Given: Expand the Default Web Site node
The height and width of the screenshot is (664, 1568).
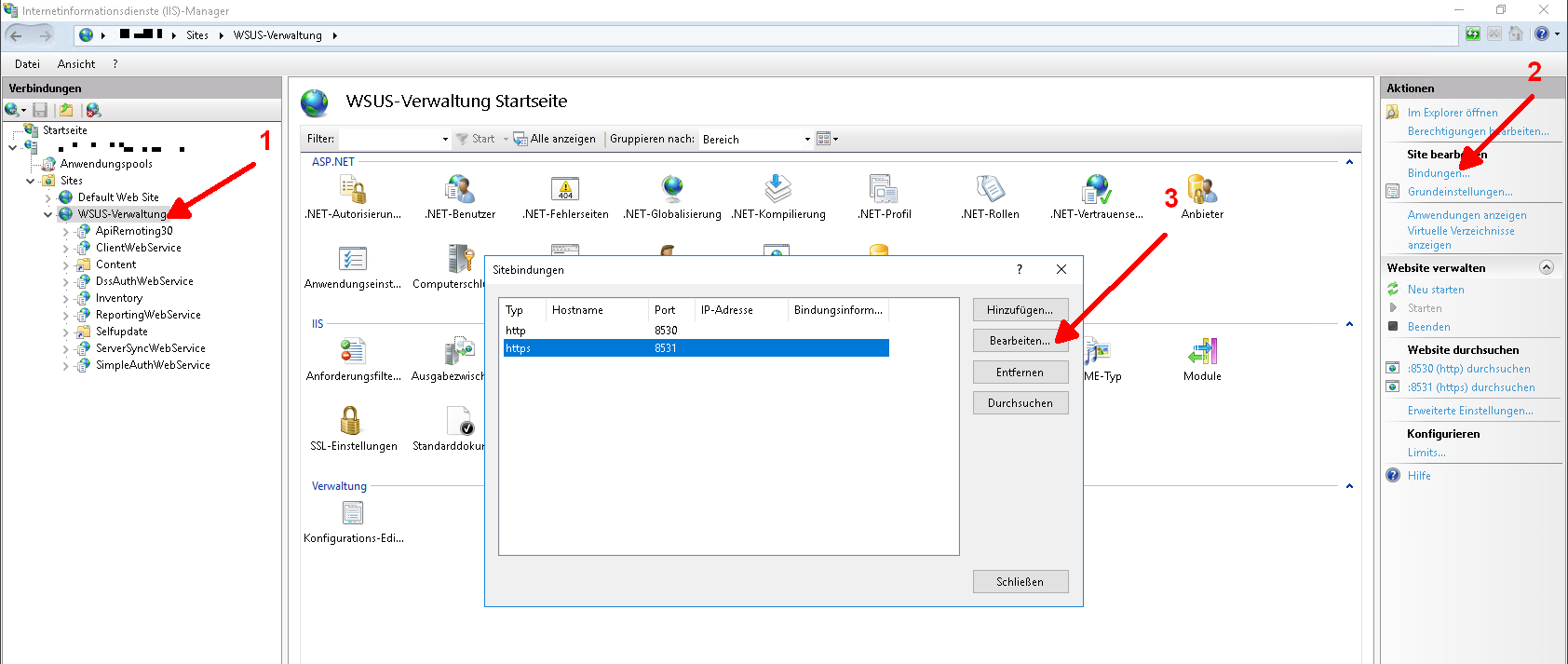Looking at the screenshot, I should pos(48,197).
